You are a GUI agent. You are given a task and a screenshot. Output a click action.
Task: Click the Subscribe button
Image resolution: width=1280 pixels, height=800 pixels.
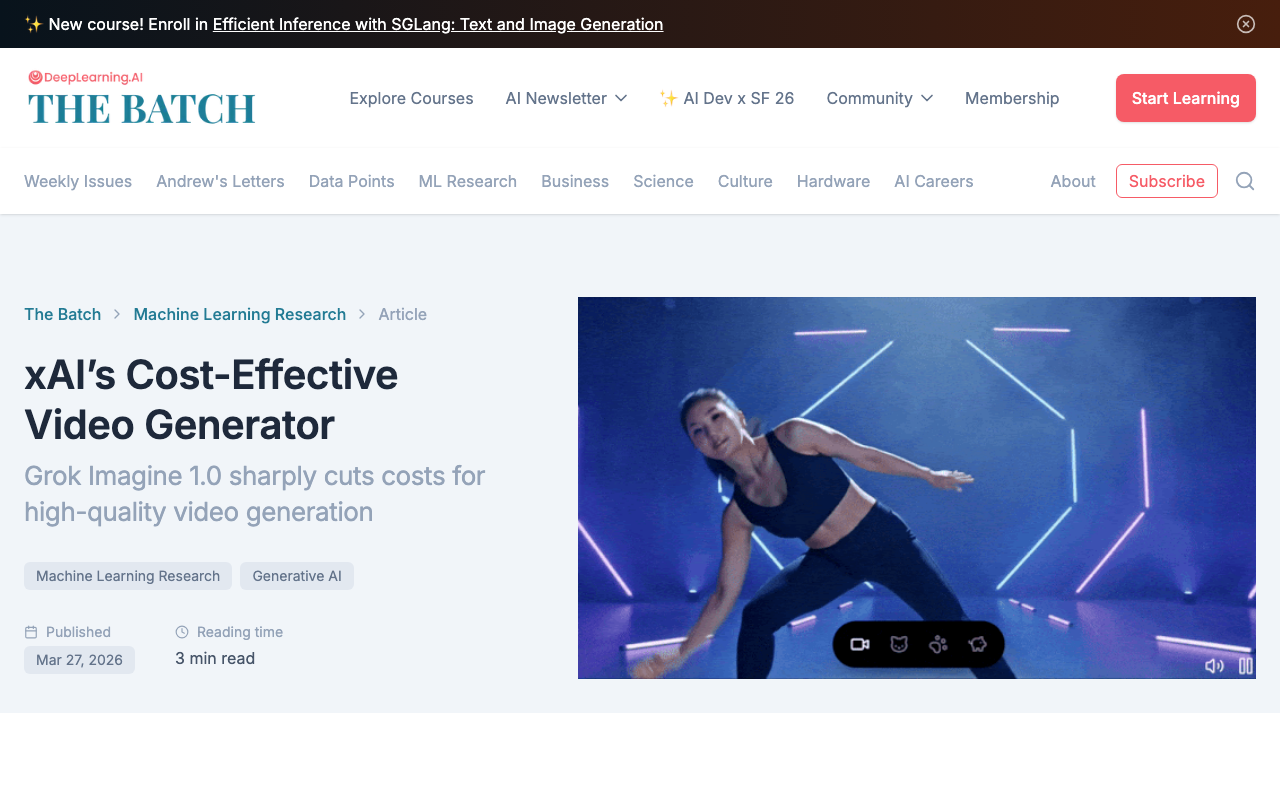tap(1166, 181)
